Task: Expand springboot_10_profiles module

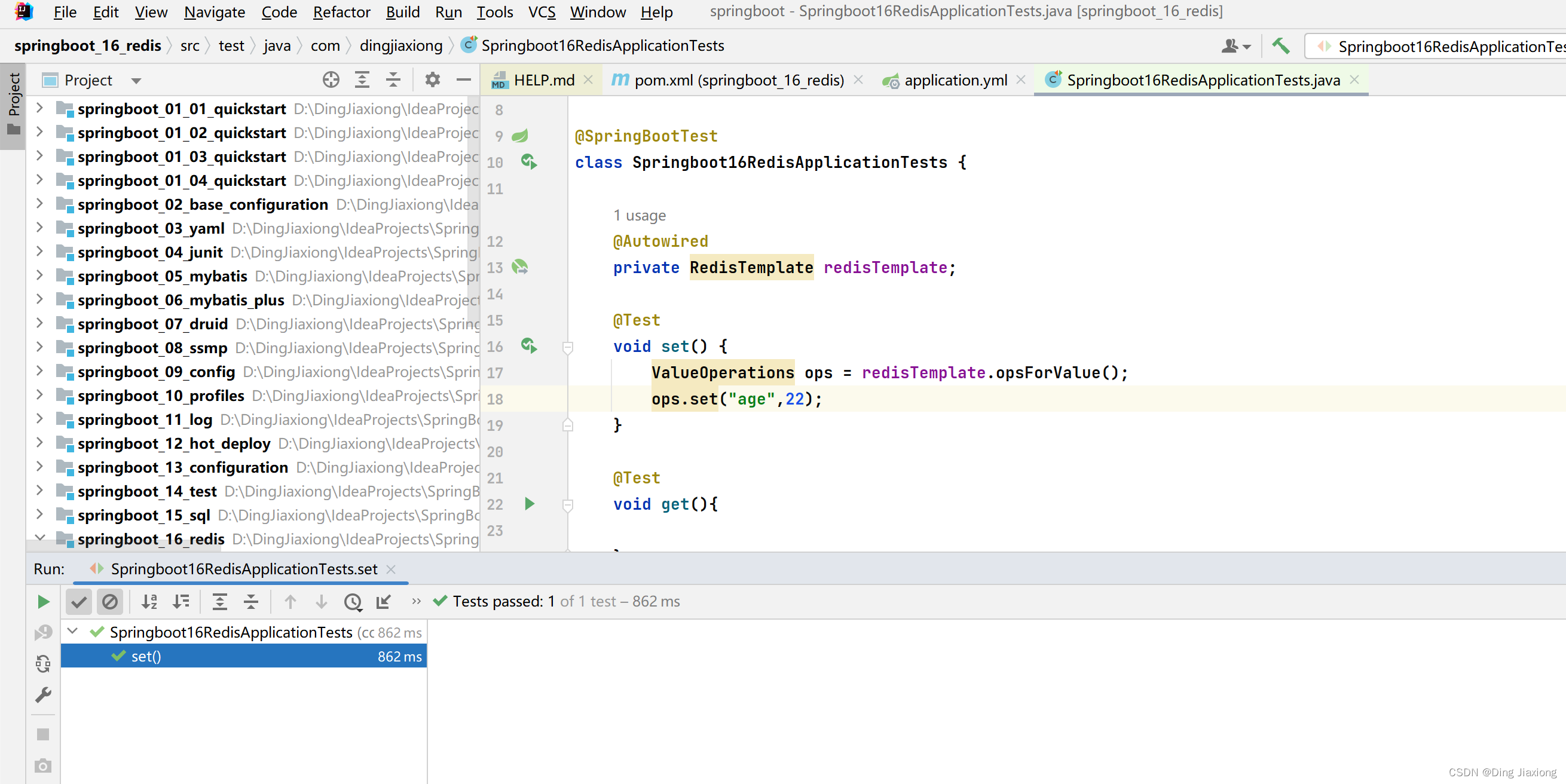Action: pos(39,395)
